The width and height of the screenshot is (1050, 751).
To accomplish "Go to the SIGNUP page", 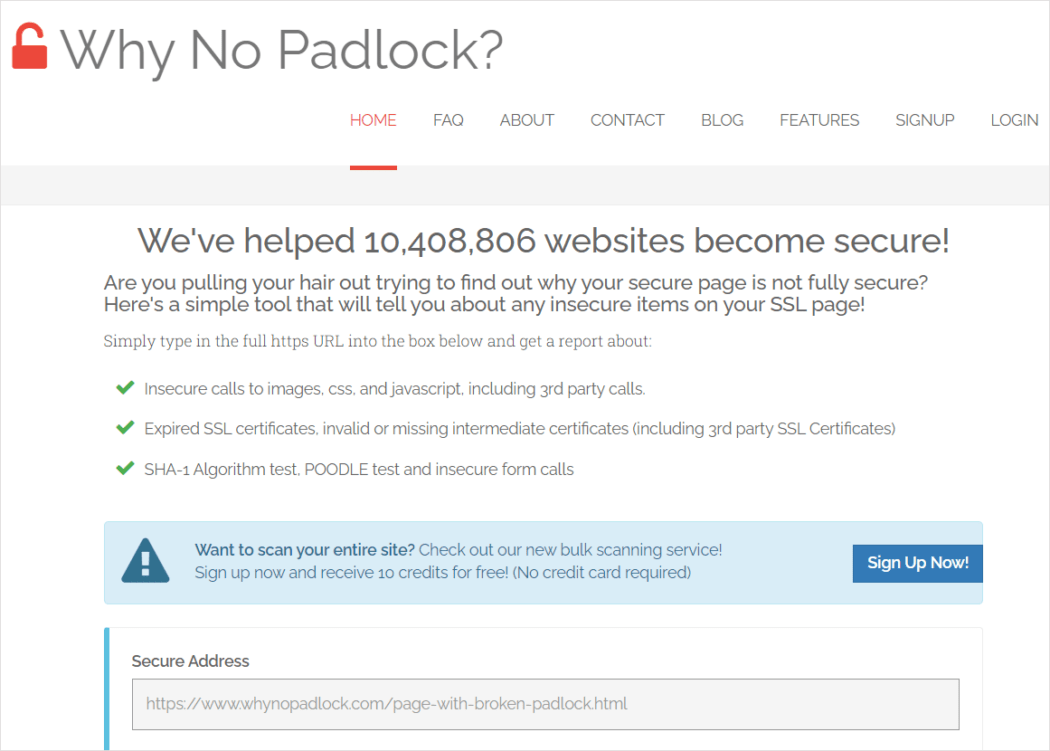I will [x=924, y=120].
